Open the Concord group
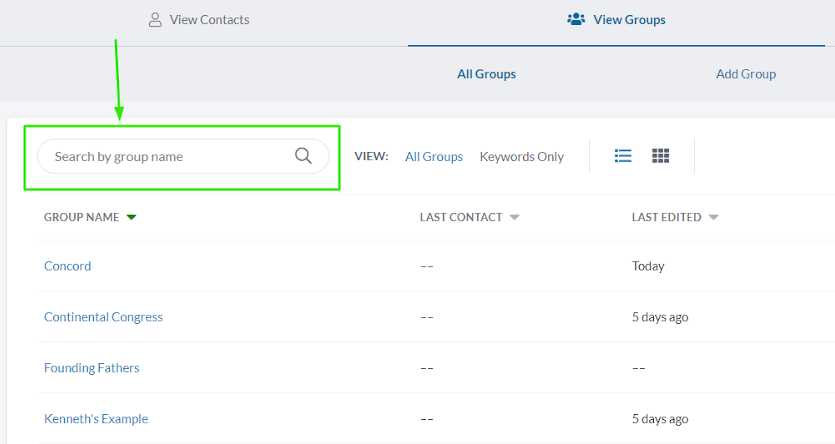 point(67,266)
